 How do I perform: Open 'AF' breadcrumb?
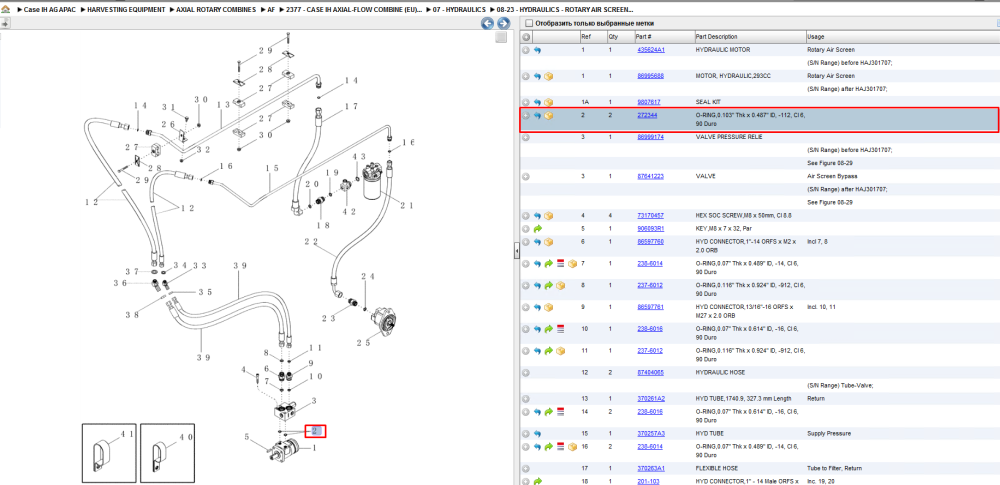pyautogui.click(x=272, y=10)
